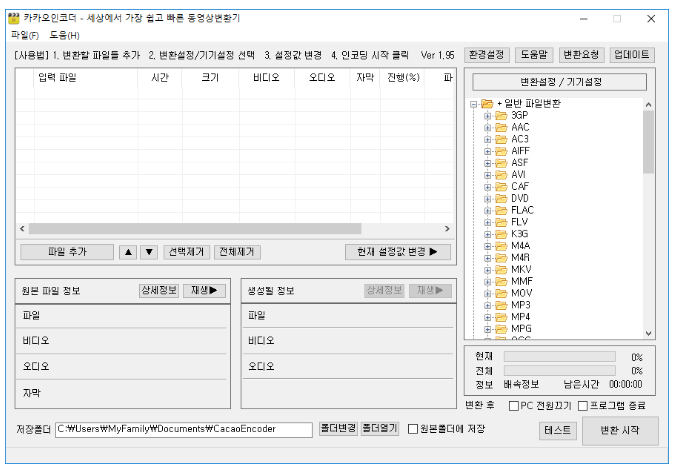The image size is (673, 467).
Task: Check the 원본폴더에 저장 option
Action: tap(412, 429)
